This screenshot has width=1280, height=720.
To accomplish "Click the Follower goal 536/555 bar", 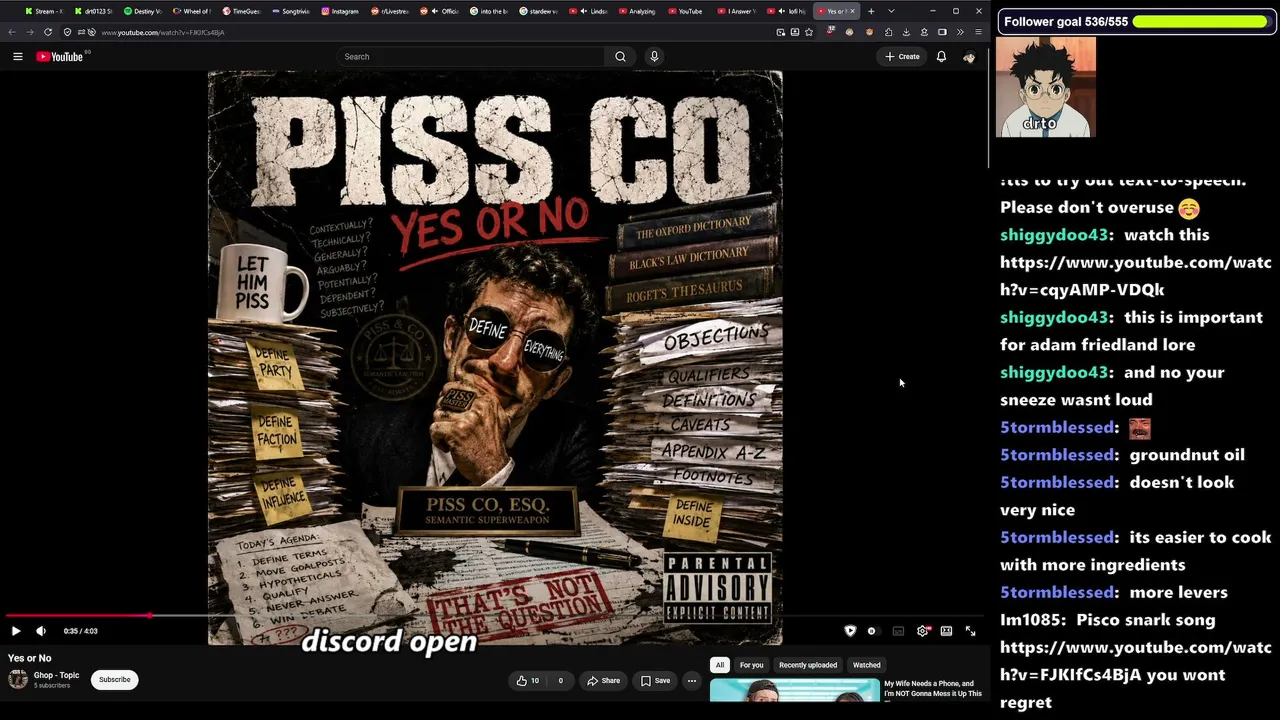I will coord(1136,21).
